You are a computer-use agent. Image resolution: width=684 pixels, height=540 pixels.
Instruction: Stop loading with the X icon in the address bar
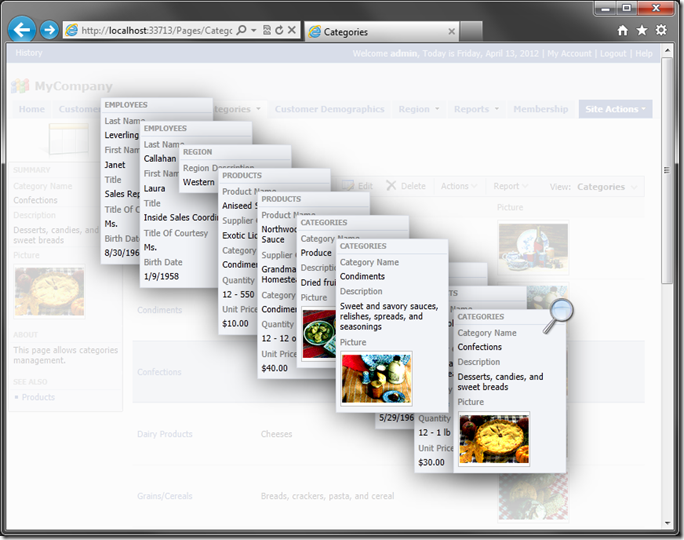coord(292,30)
